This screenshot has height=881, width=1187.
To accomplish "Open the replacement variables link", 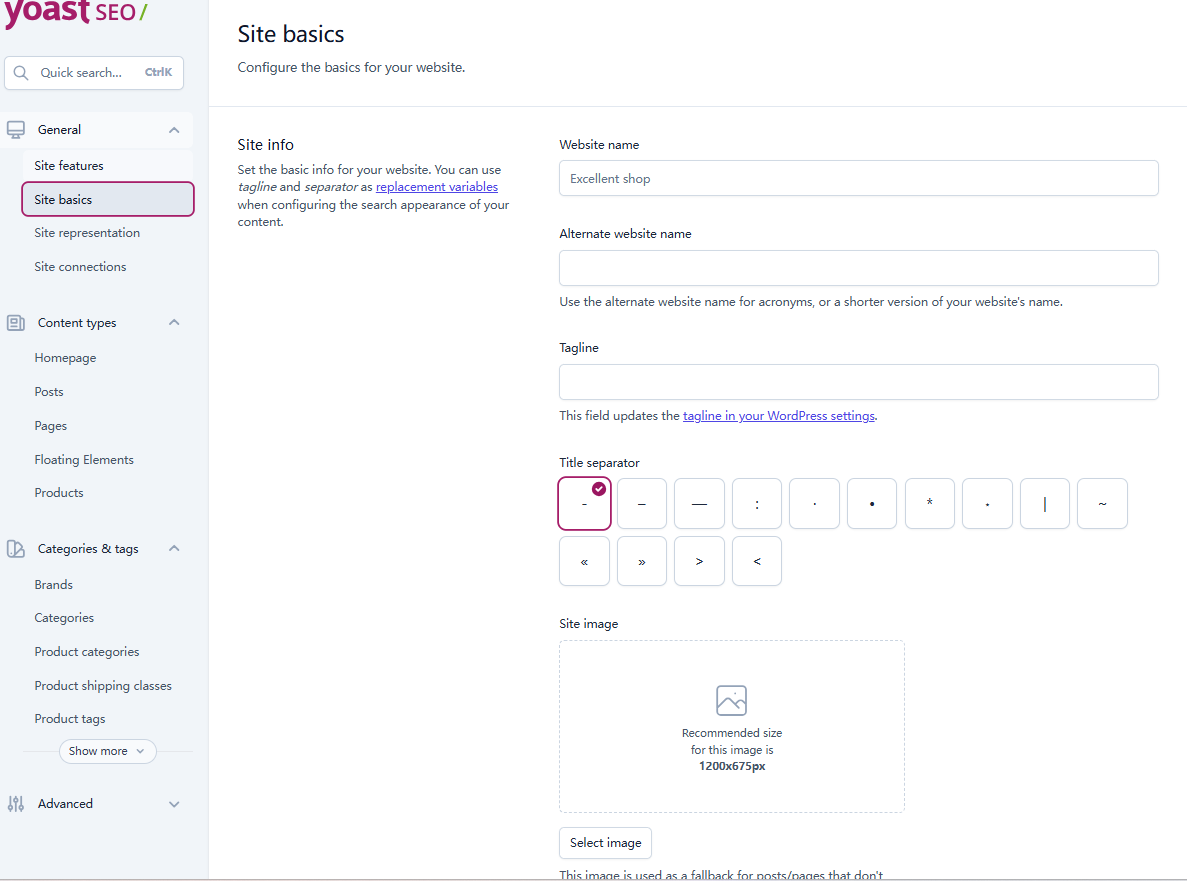I will point(436,187).
